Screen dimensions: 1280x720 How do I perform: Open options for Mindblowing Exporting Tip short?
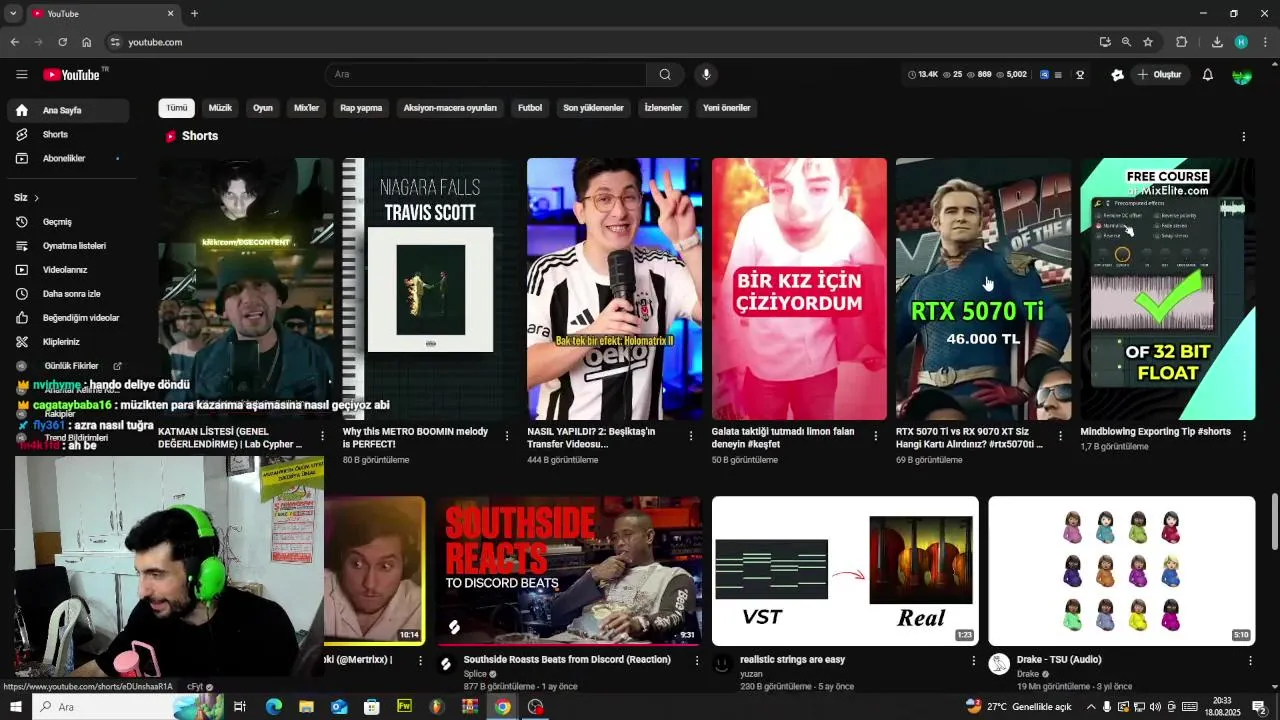pos(1244,436)
